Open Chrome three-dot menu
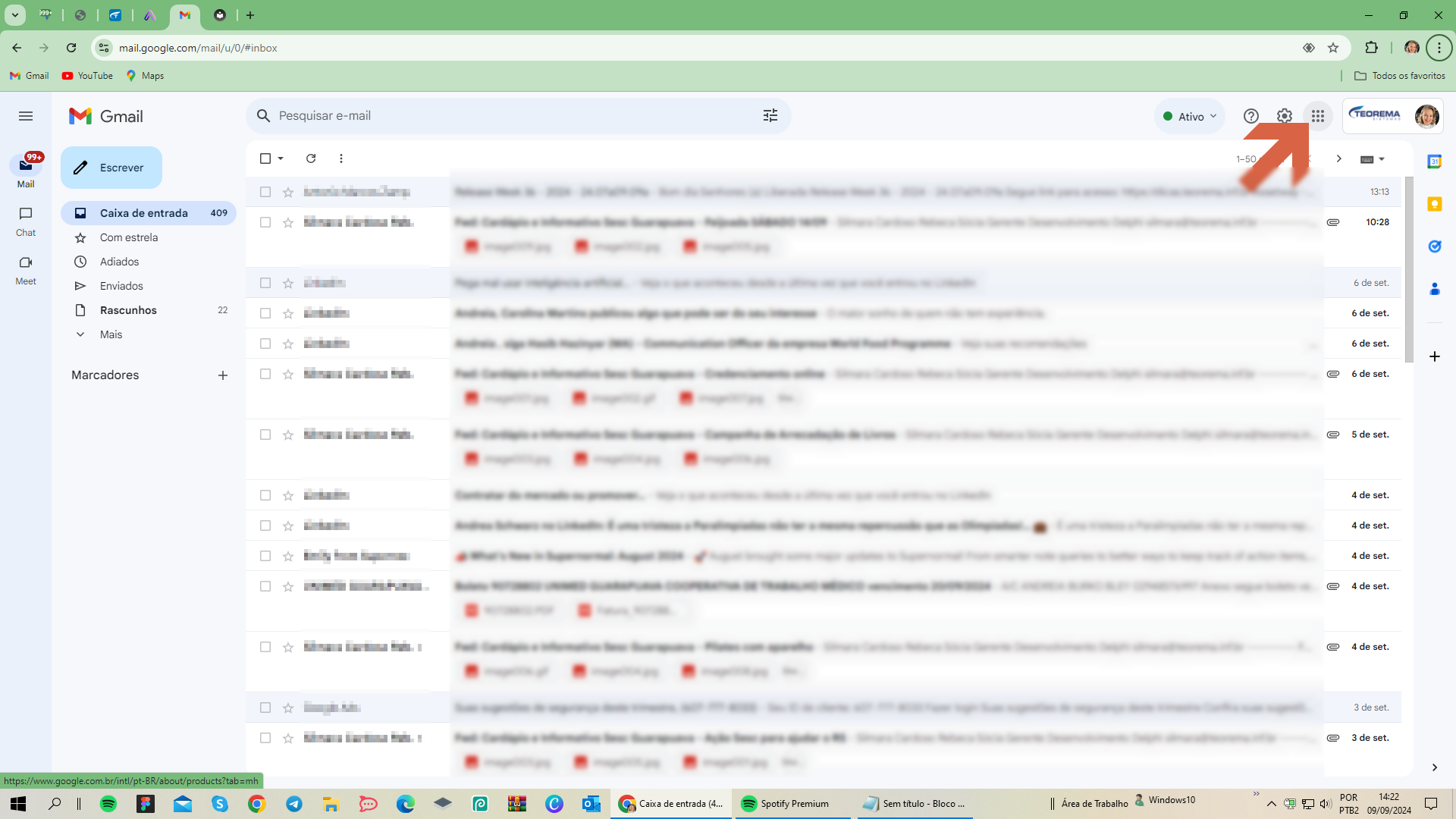 pos(1439,48)
